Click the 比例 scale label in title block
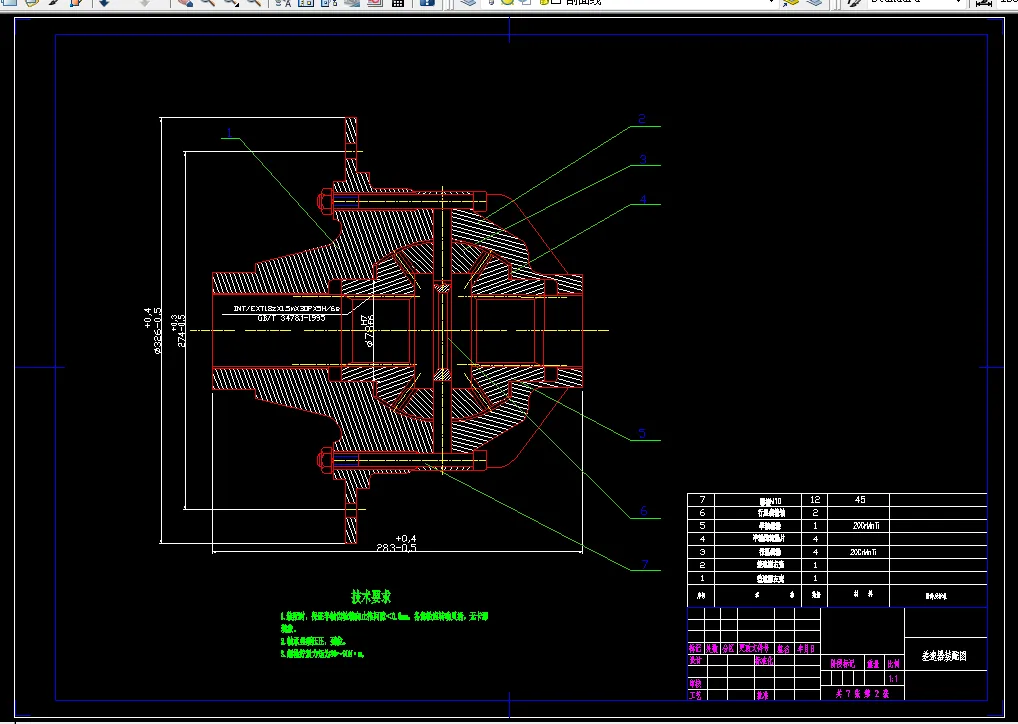The image size is (1018, 724). click(x=894, y=664)
